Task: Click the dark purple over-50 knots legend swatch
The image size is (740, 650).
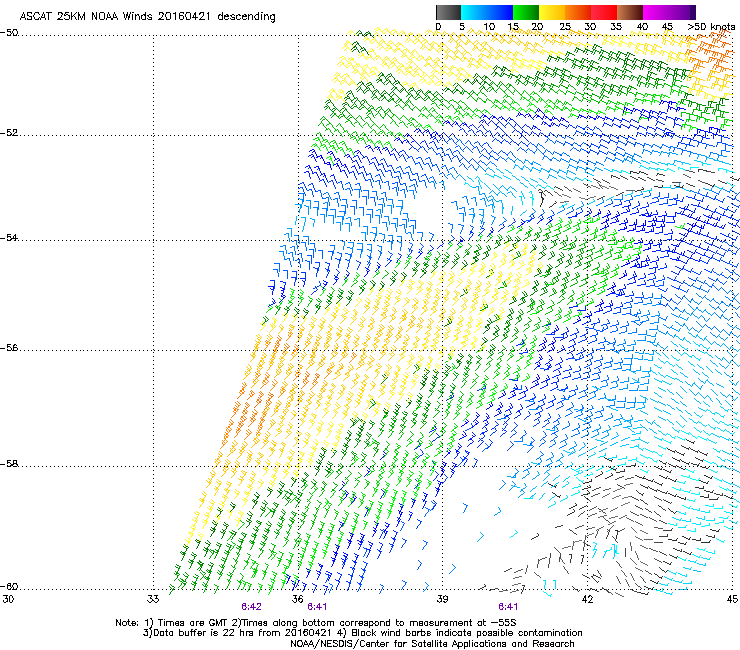Action: 693,12
